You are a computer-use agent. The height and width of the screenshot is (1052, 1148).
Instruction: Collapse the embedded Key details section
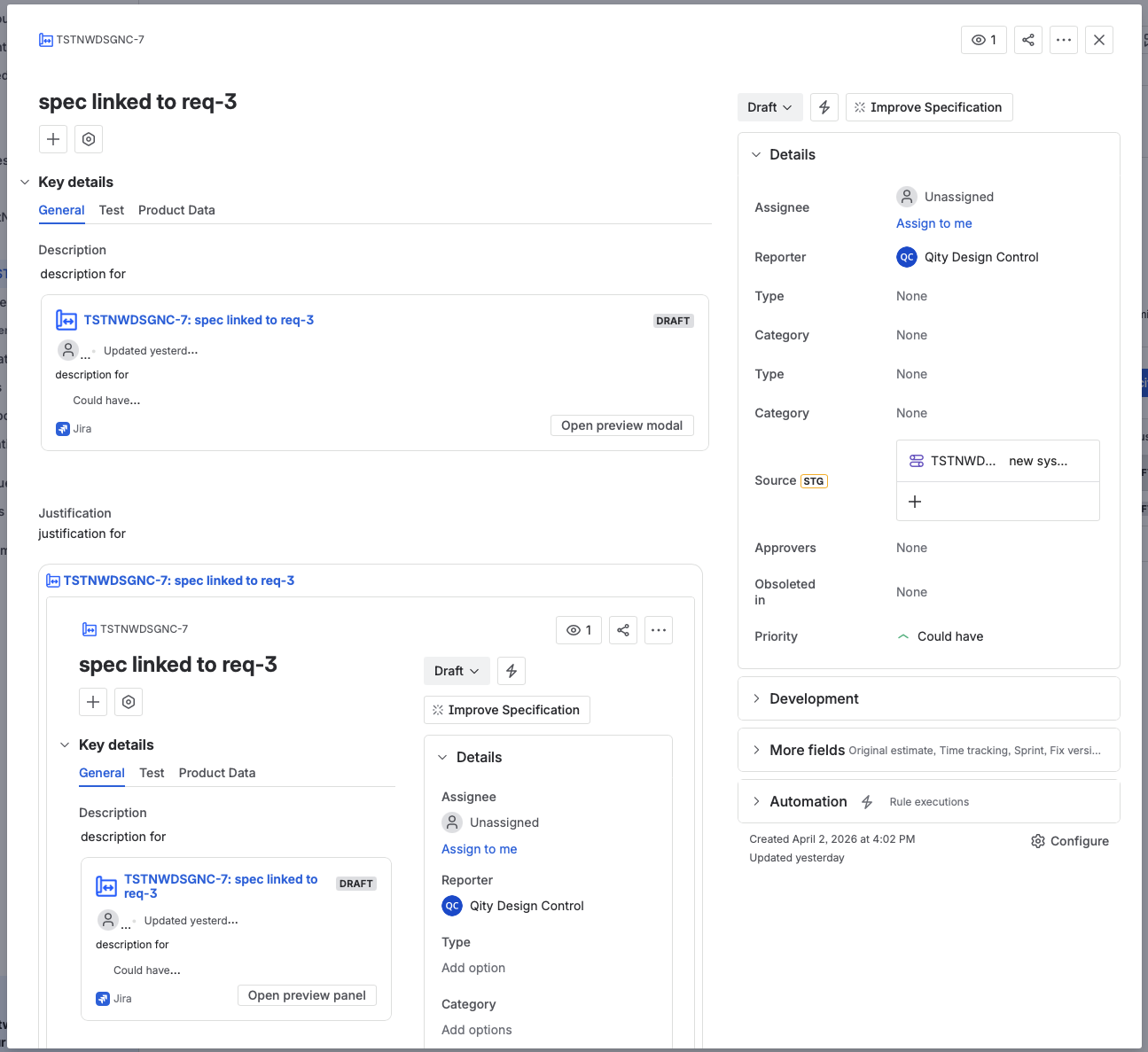click(65, 744)
